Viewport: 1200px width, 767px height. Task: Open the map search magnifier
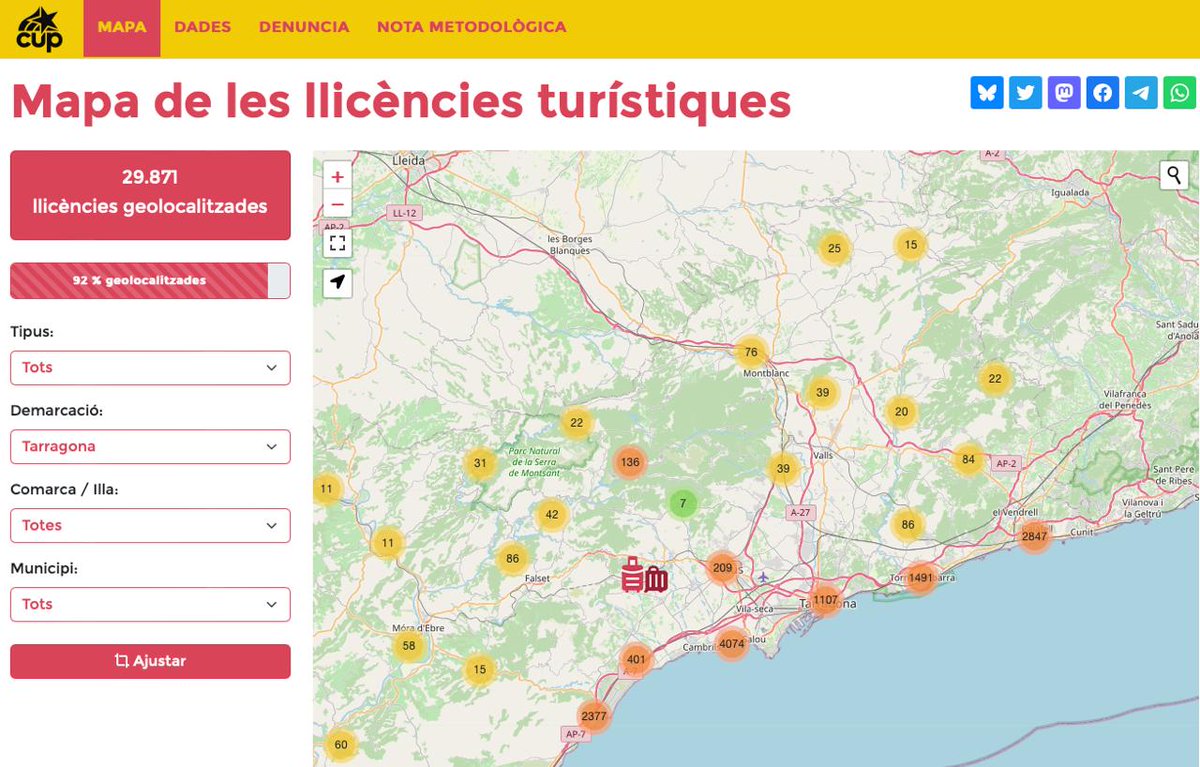pos(1172,175)
